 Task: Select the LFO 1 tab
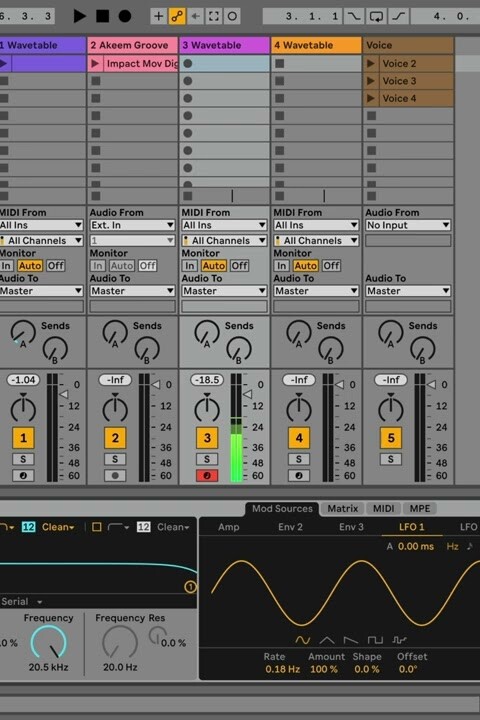click(412, 527)
